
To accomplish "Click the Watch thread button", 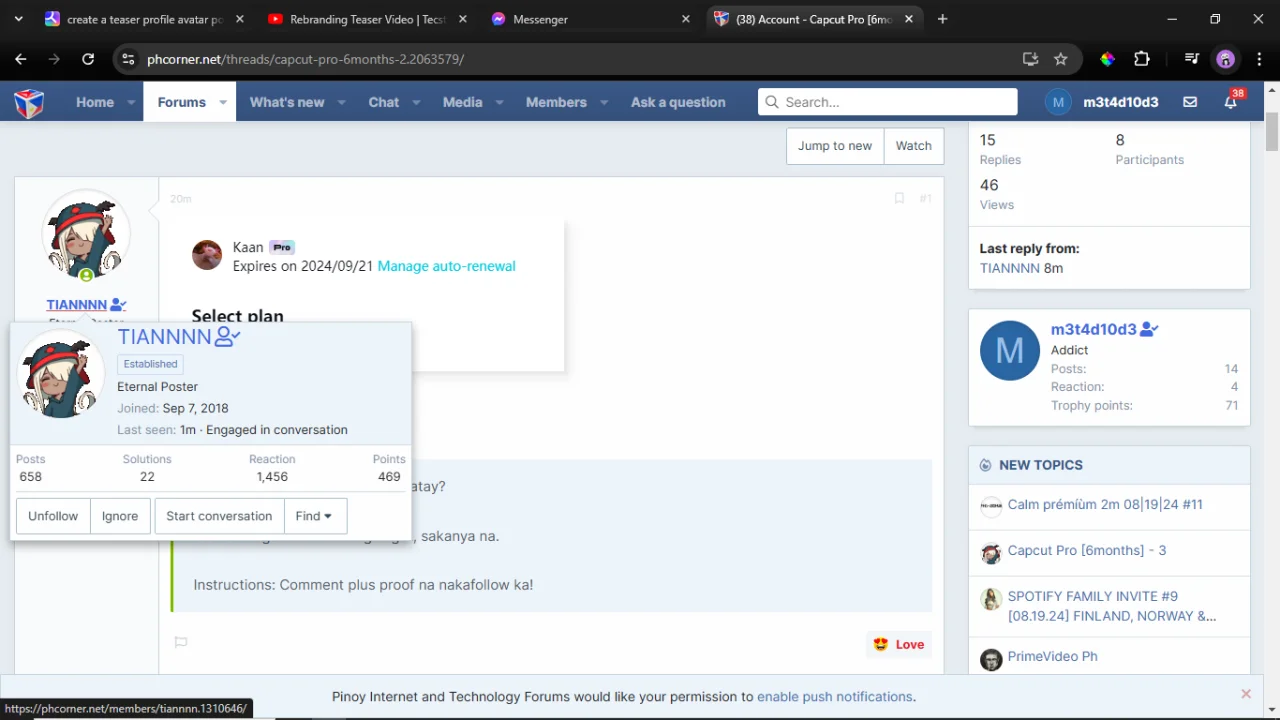I will tap(913, 146).
